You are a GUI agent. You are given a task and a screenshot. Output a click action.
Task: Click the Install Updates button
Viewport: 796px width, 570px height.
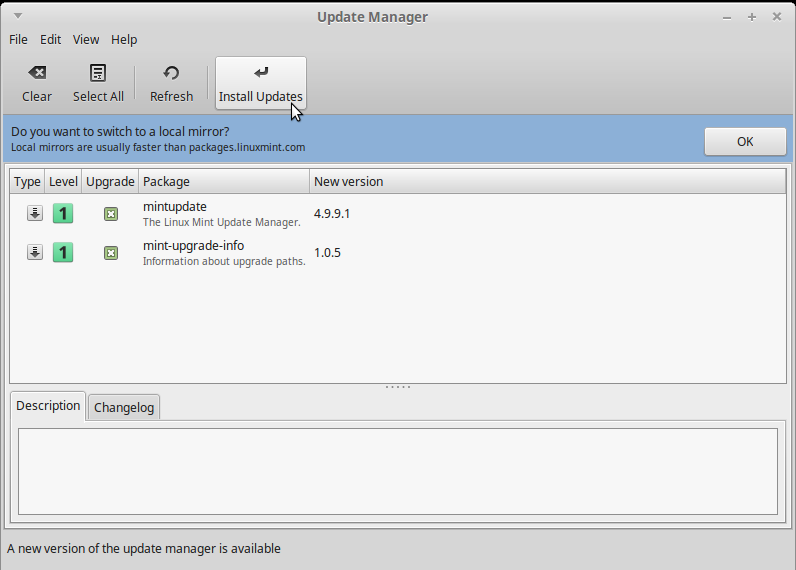(x=261, y=83)
